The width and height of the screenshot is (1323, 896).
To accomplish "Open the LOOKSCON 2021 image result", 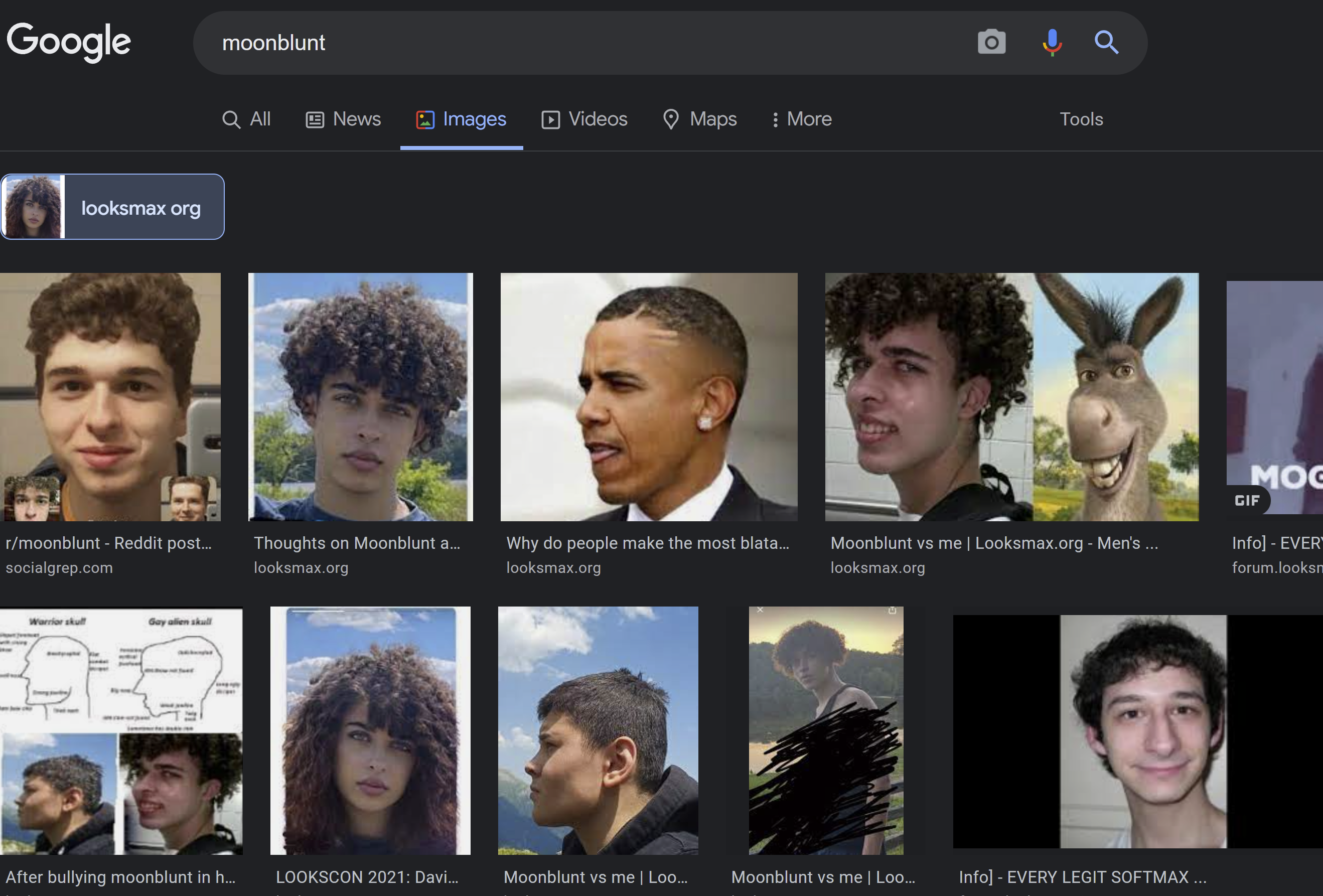I will click(370, 730).
